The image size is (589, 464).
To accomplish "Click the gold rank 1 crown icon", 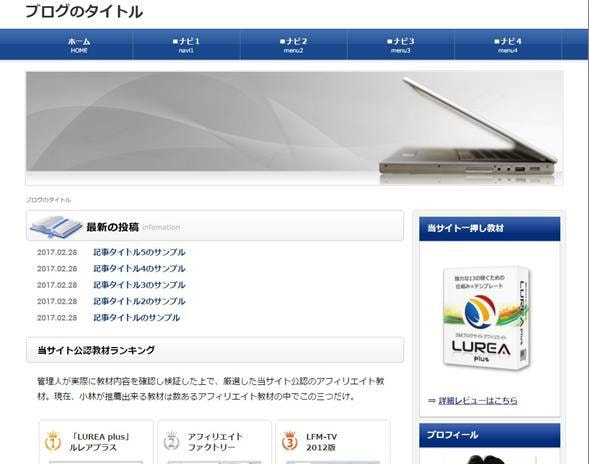I will [53, 441].
